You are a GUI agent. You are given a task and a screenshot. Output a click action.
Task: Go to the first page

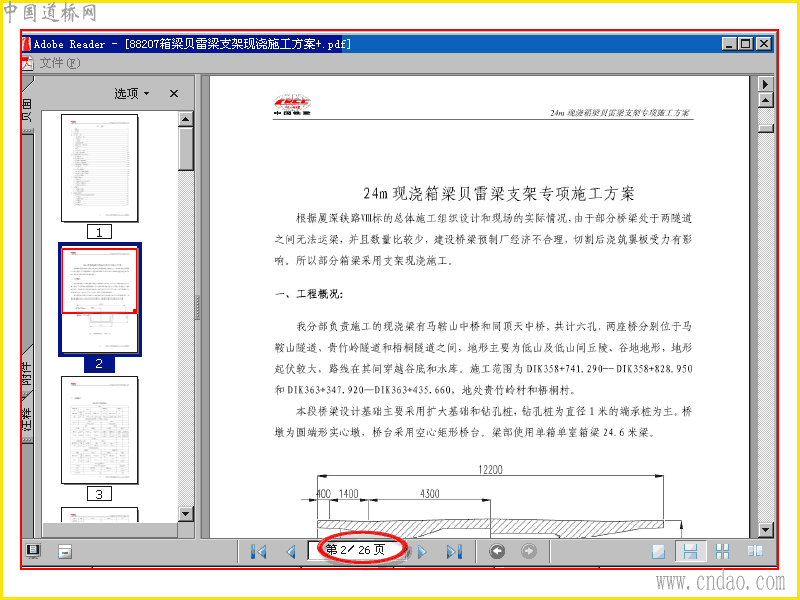click(x=259, y=552)
